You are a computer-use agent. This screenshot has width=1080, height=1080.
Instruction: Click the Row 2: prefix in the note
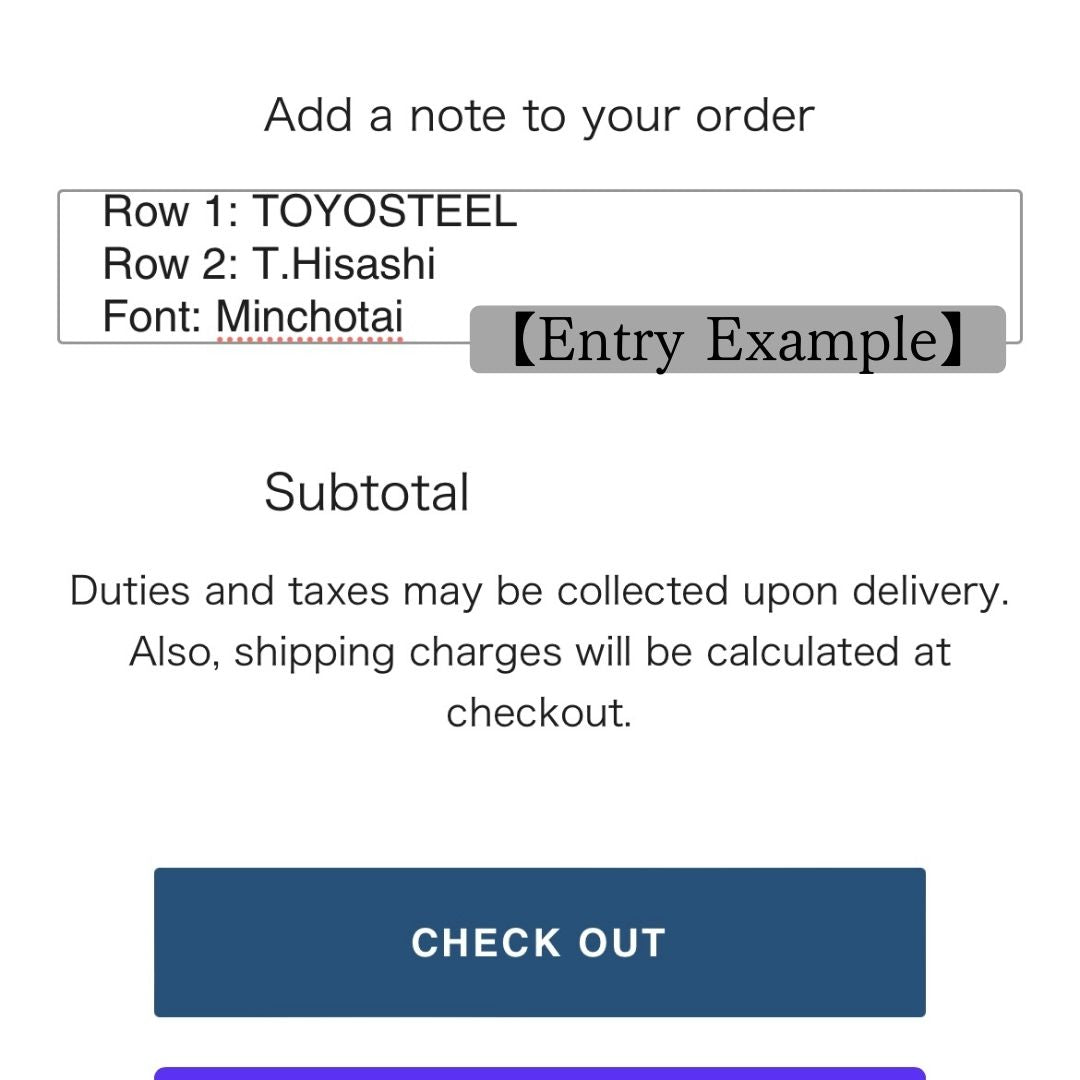170,264
